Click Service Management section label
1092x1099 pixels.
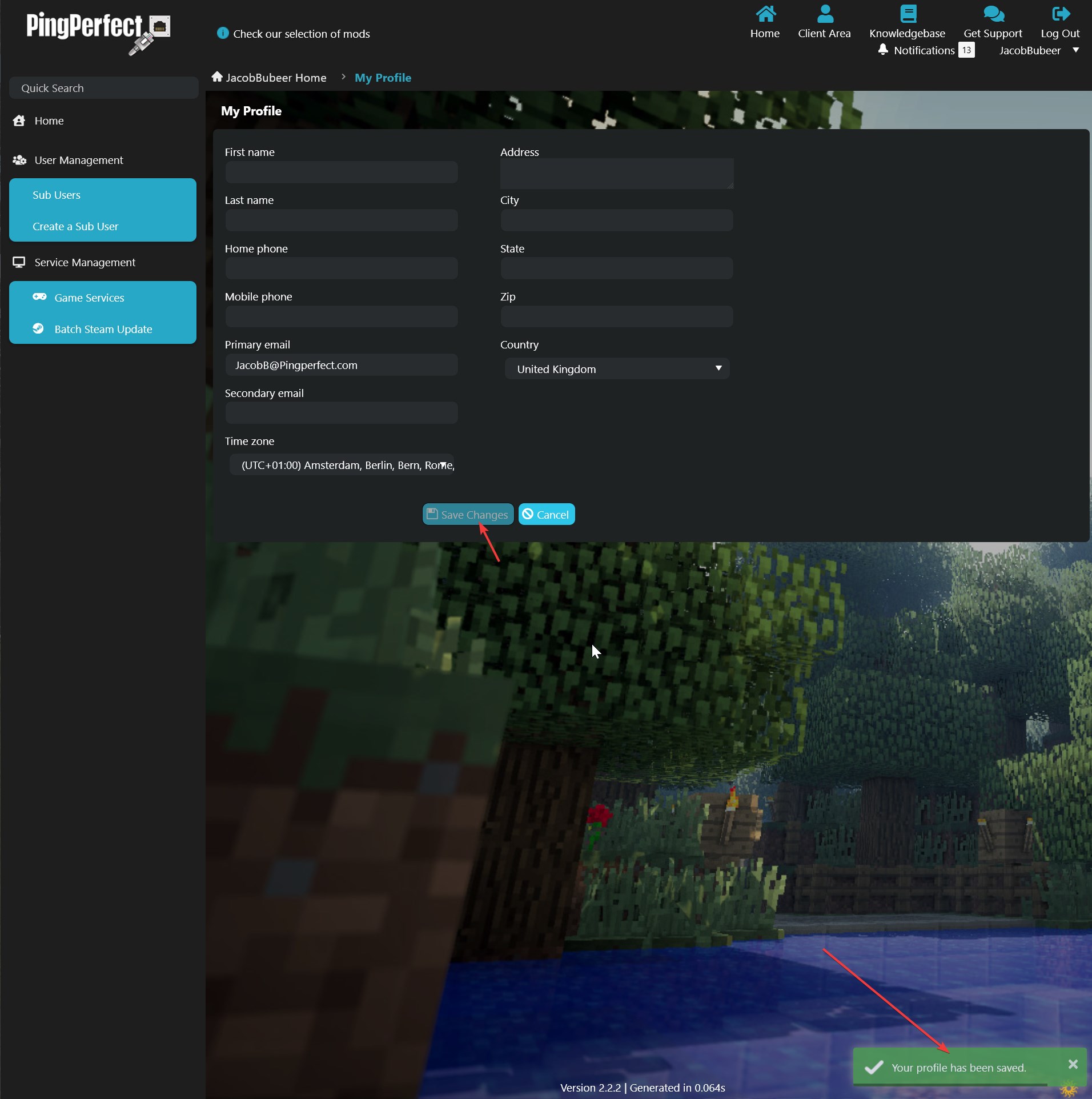(x=85, y=262)
